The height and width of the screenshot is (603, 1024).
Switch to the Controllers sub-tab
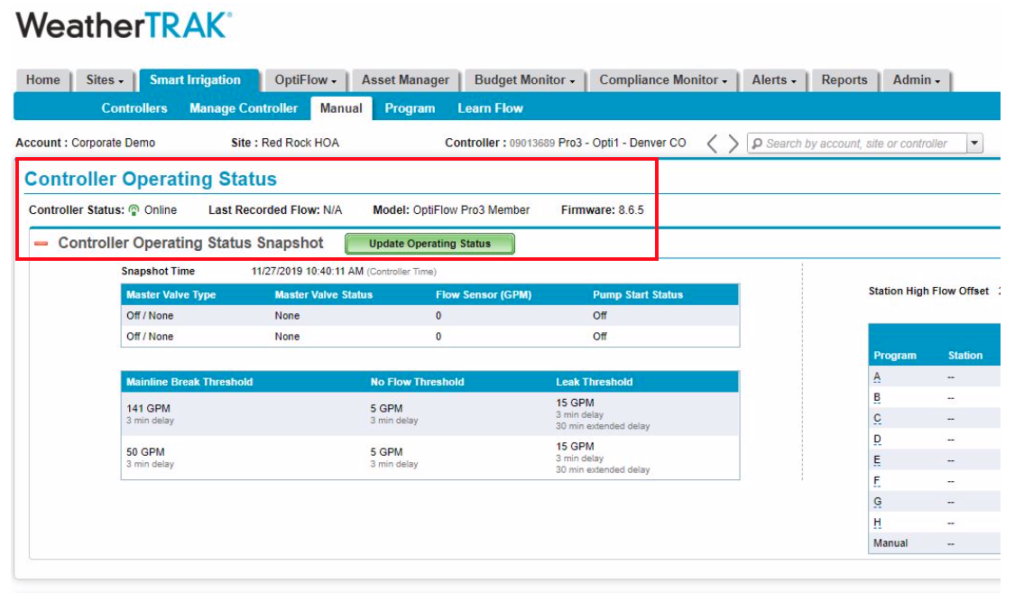click(135, 108)
